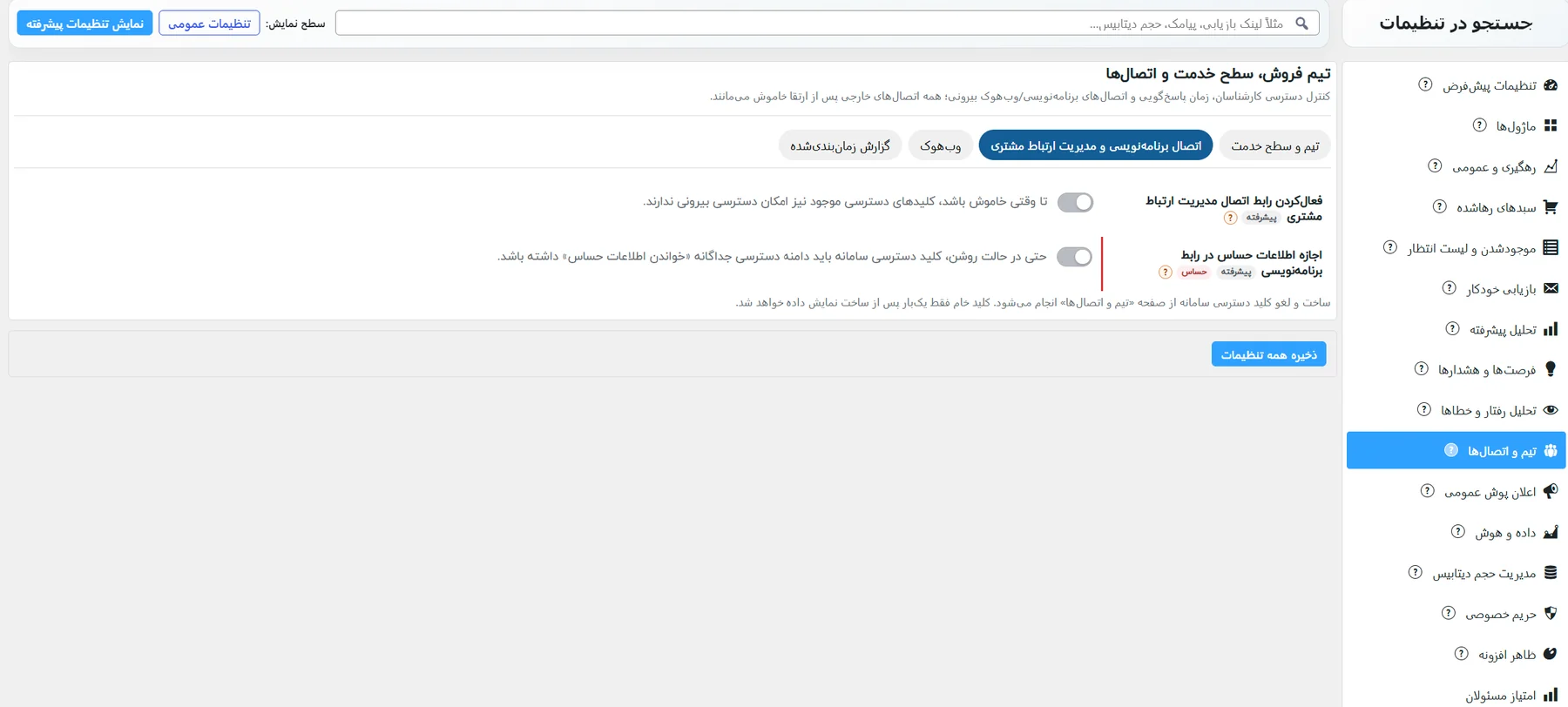Open the palette icon for ظاهر افزونه
1568x707 pixels.
click(1551, 654)
